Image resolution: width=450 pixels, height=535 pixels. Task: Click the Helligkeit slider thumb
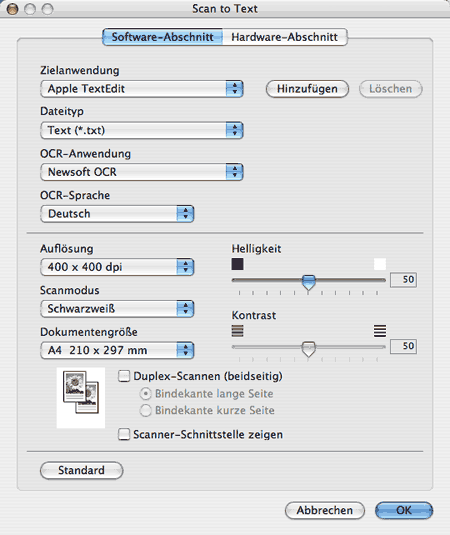pos(309,283)
